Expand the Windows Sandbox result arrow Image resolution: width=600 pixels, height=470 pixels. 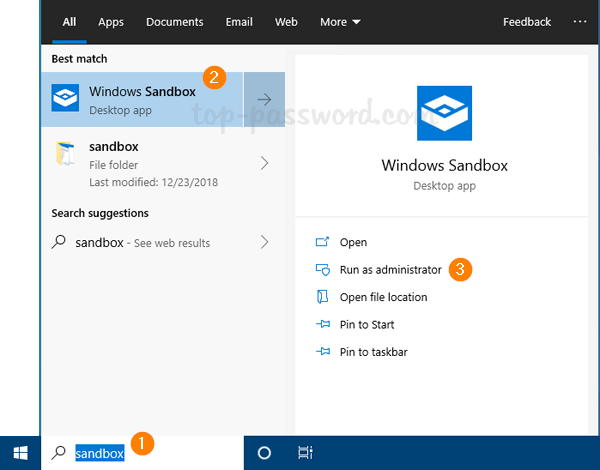click(265, 99)
